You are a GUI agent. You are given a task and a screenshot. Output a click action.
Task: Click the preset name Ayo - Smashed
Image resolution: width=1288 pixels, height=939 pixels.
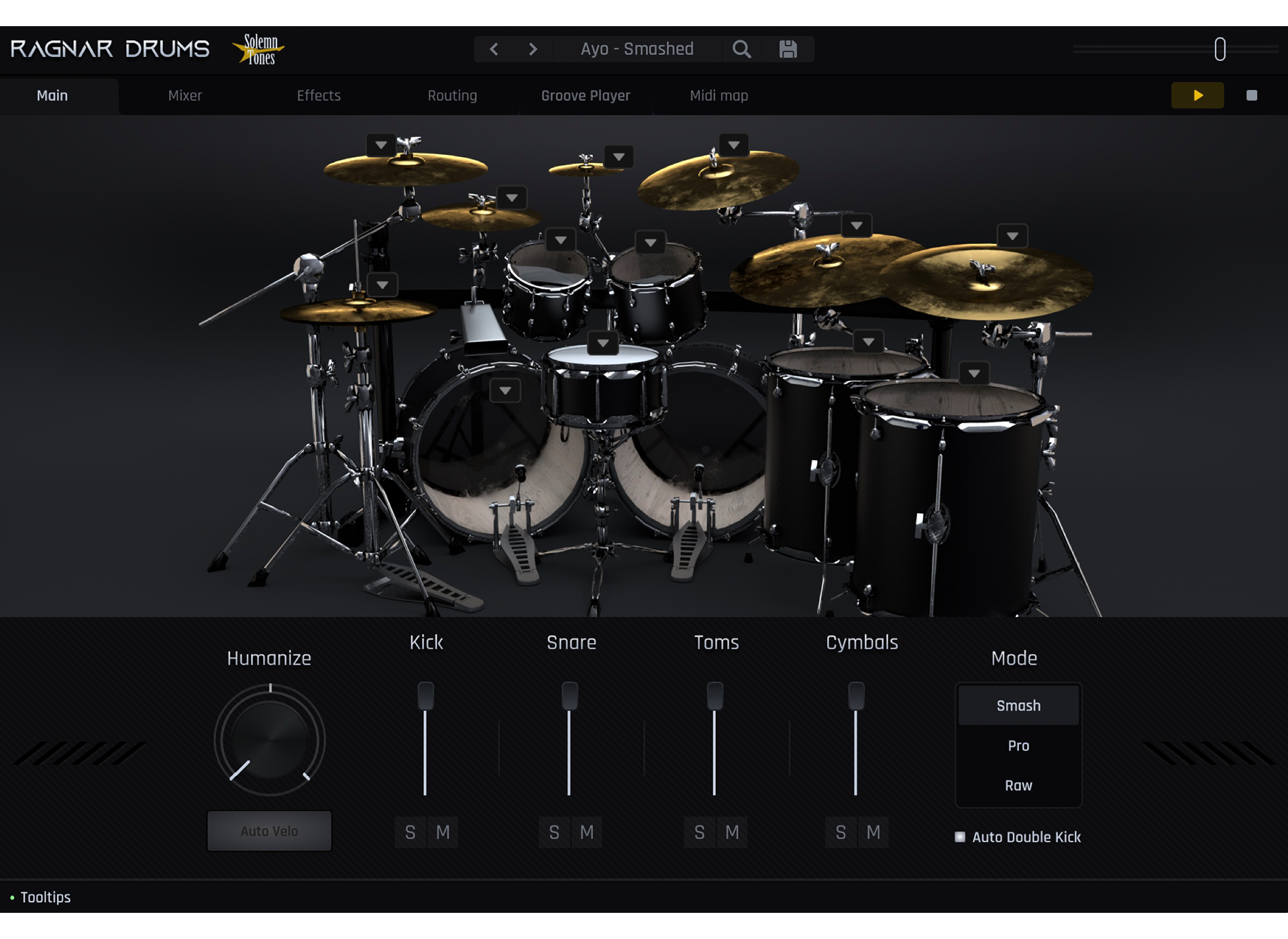pos(637,49)
